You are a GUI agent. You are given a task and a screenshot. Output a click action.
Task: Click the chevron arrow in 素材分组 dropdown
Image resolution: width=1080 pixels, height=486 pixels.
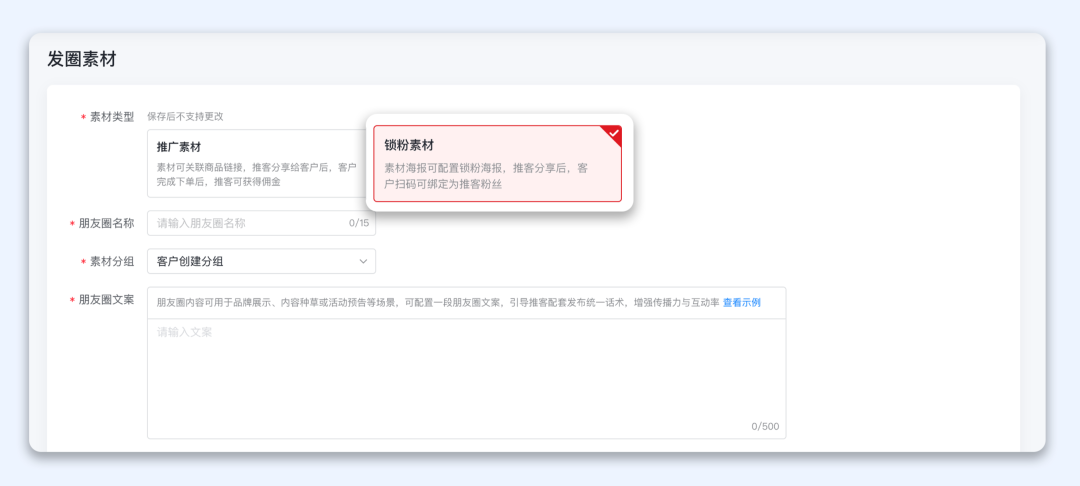point(363,262)
